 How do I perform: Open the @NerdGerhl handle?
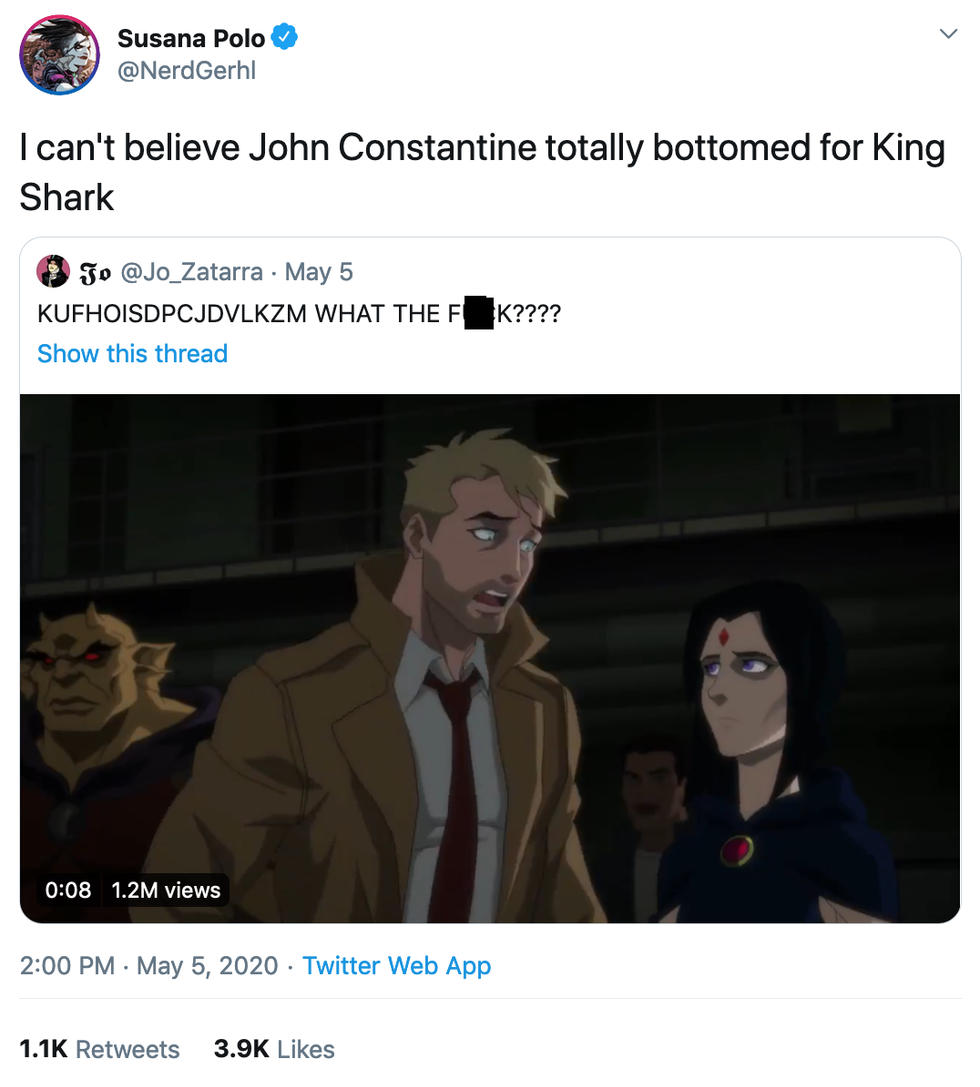(x=187, y=71)
